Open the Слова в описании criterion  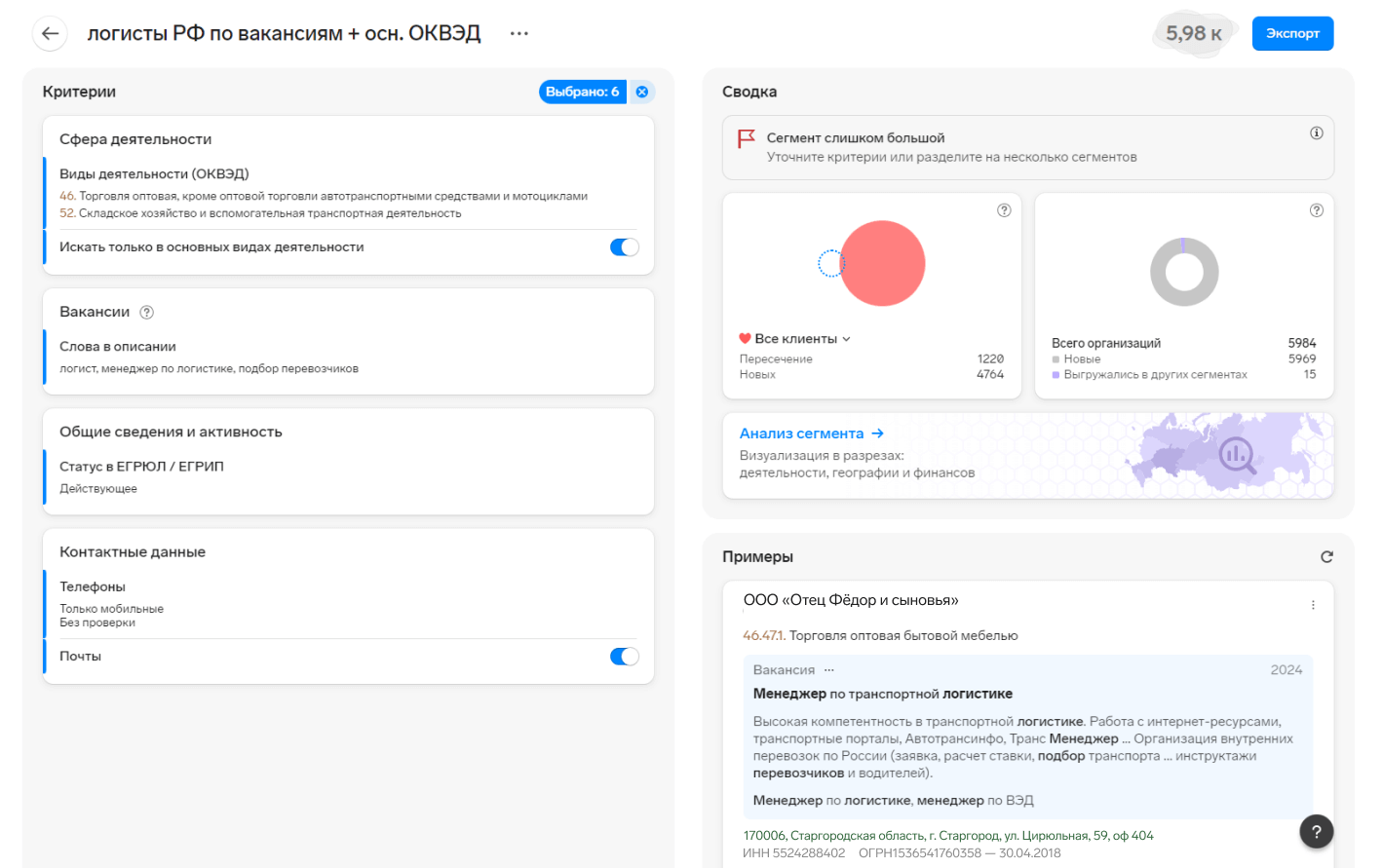[118, 347]
